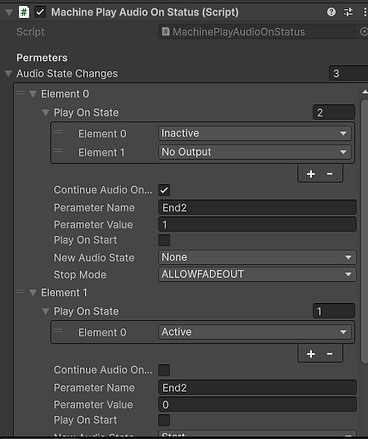
Task: Remove a state from second Play On State list
Action: (329, 354)
